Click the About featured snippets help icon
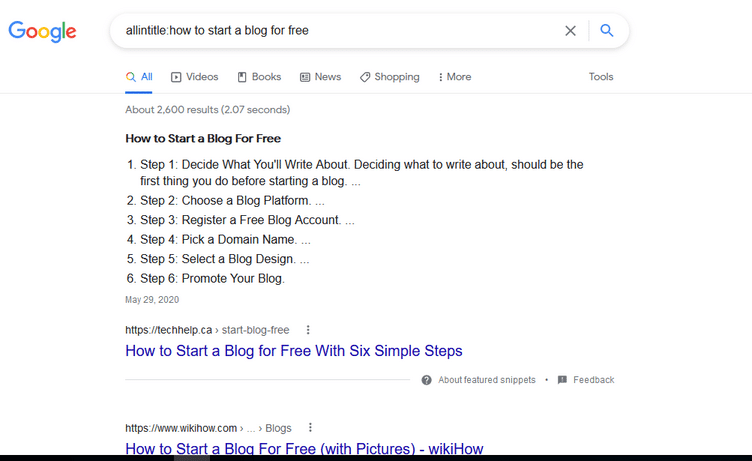Viewport: 752px width, 461px height. click(x=426, y=380)
